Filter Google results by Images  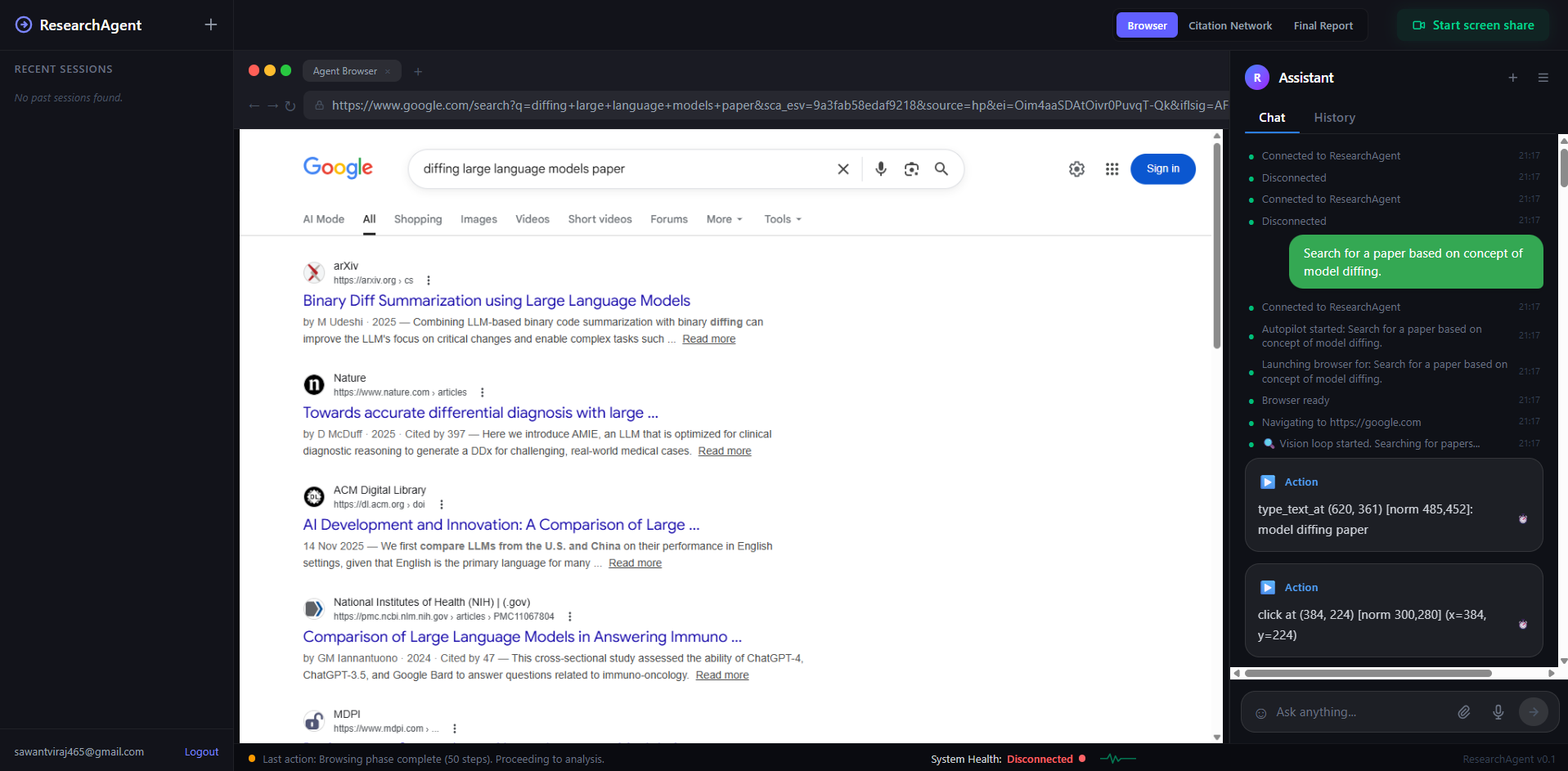pyautogui.click(x=478, y=219)
